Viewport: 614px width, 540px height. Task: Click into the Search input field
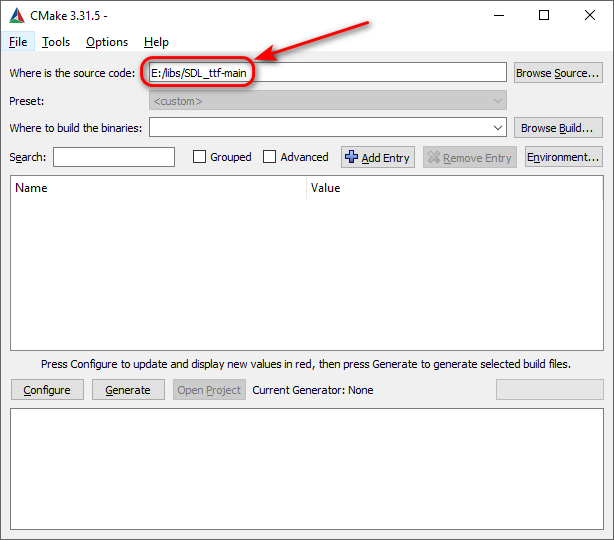114,157
